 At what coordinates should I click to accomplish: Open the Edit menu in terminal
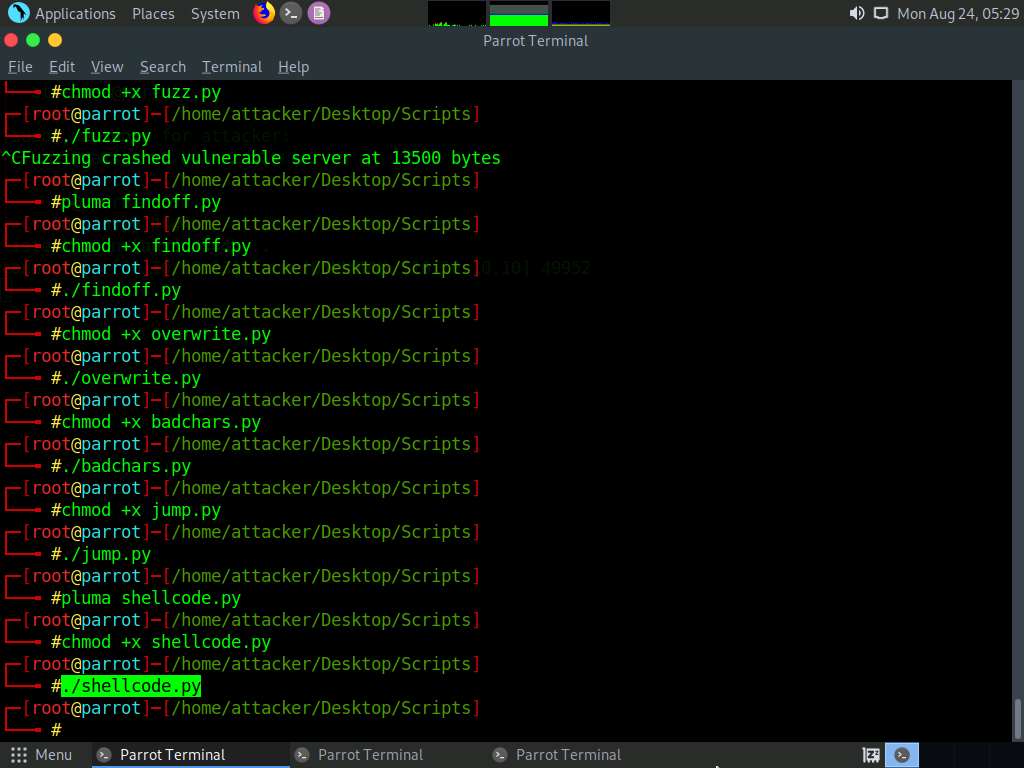point(62,67)
